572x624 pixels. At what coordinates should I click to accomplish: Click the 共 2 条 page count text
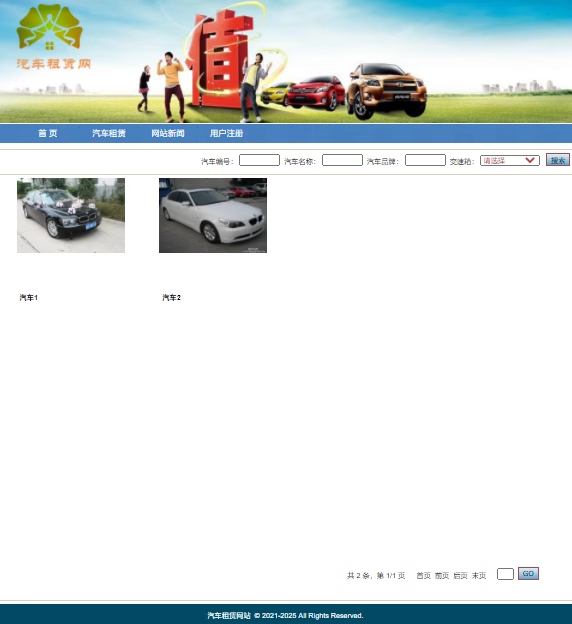point(359,575)
